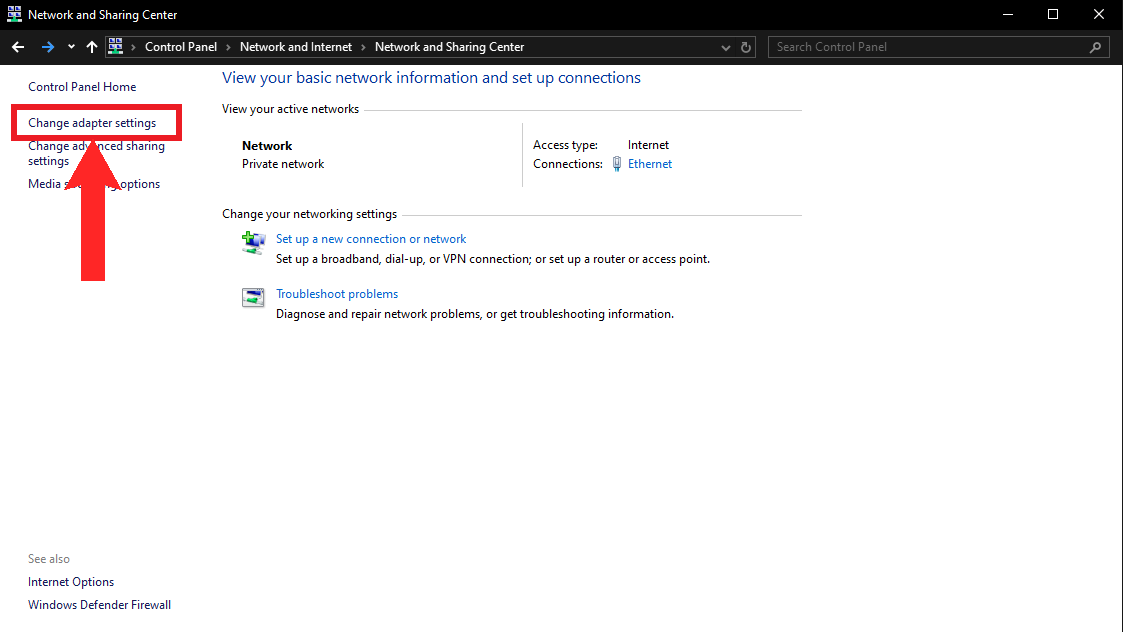
Task: Click the new connection setup icon
Action: (253, 243)
